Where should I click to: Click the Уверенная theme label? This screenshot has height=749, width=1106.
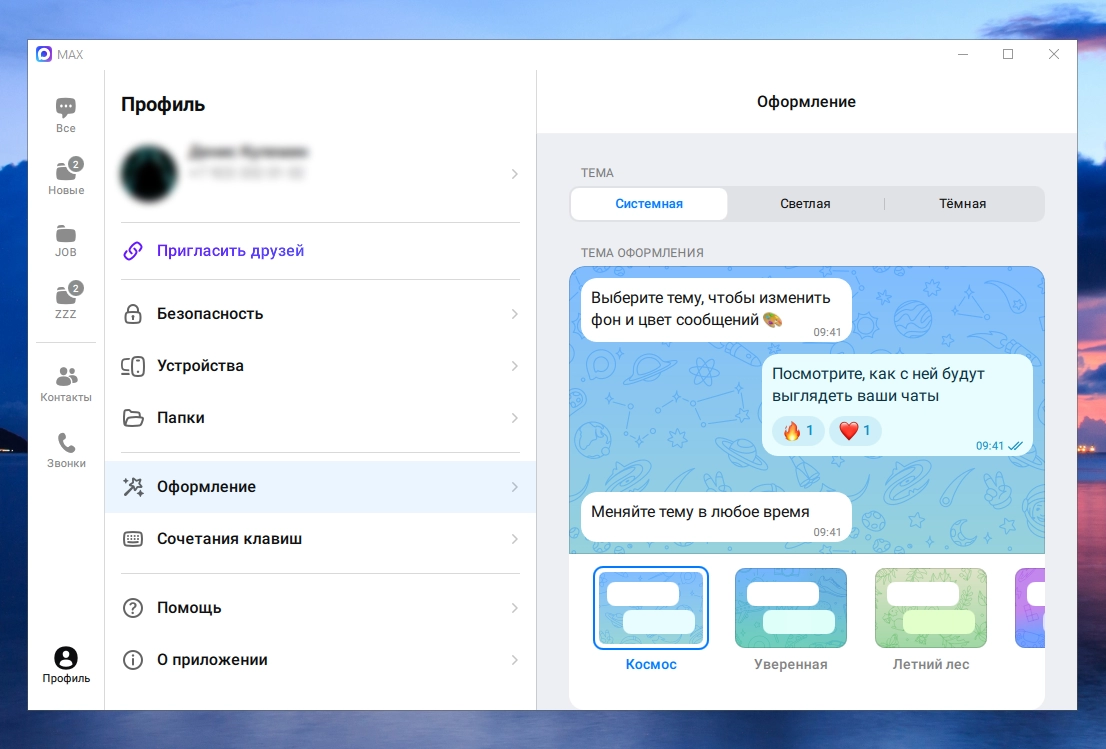pos(791,664)
